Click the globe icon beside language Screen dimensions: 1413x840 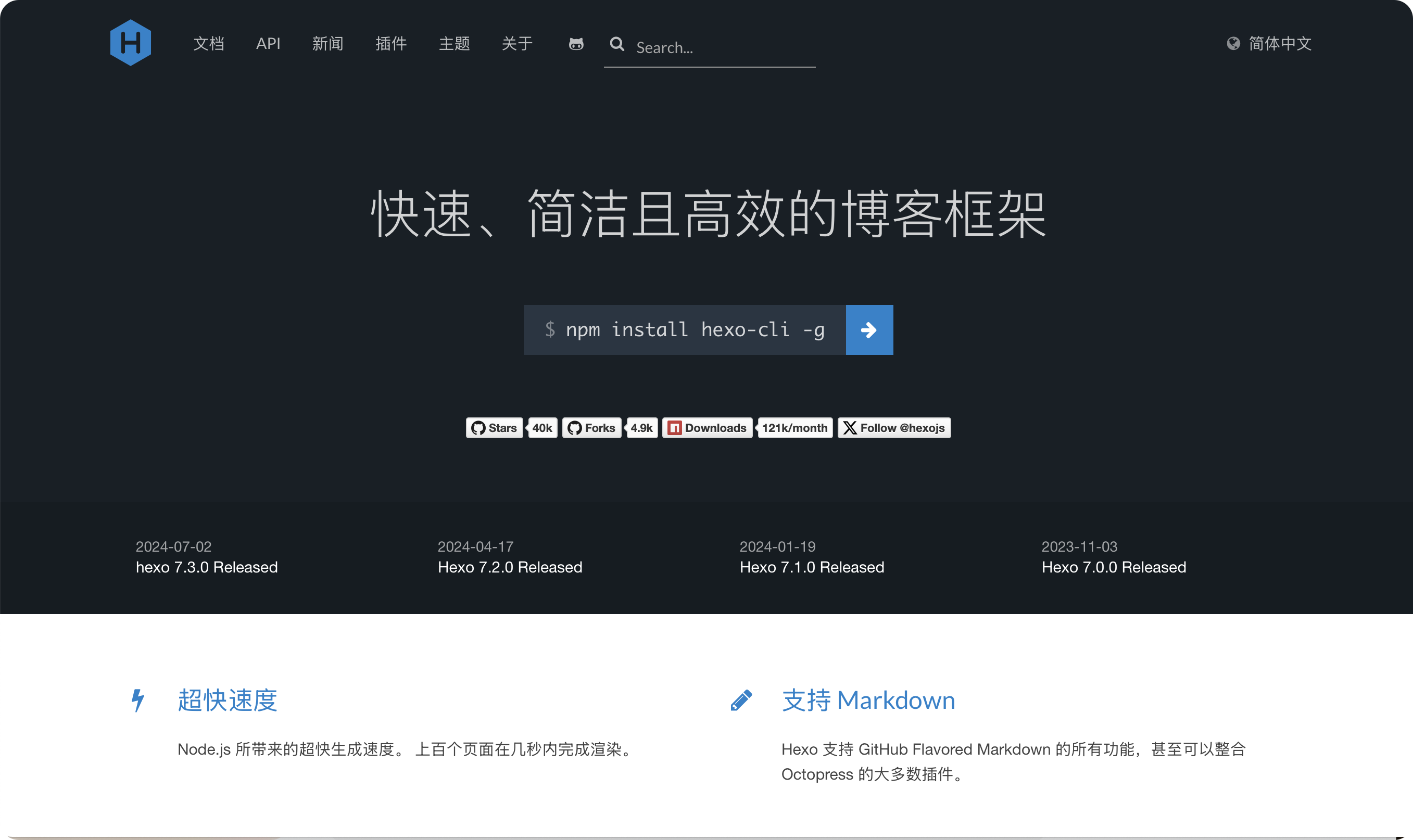tap(1233, 44)
